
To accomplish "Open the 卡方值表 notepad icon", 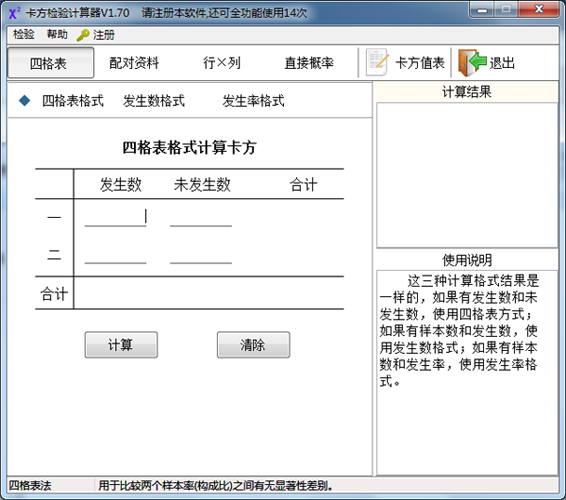I will click(377, 62).
